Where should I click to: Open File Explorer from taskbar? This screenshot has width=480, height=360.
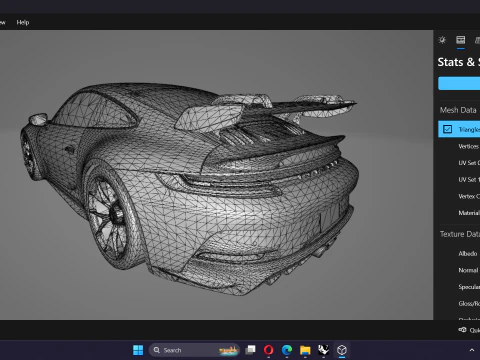pos(305,350)
